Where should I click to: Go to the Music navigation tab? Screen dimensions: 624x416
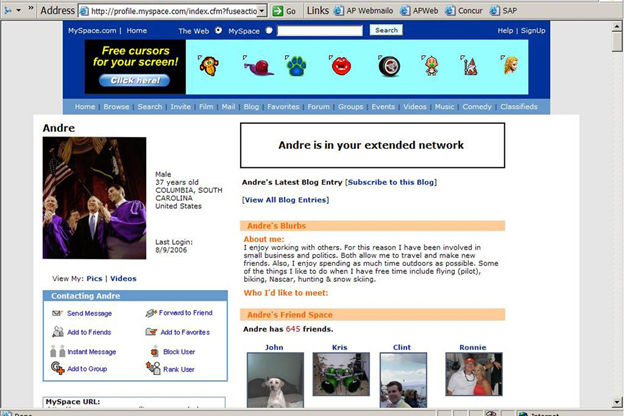(x=444, y=107)
